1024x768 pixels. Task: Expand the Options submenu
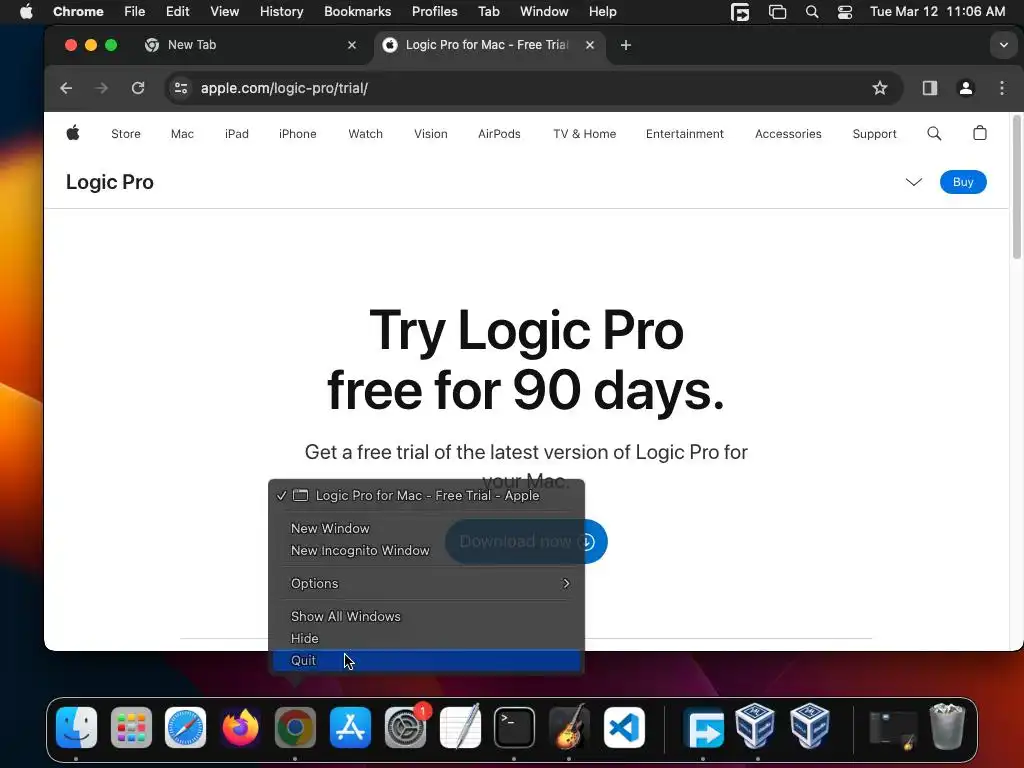pos(427,583)
